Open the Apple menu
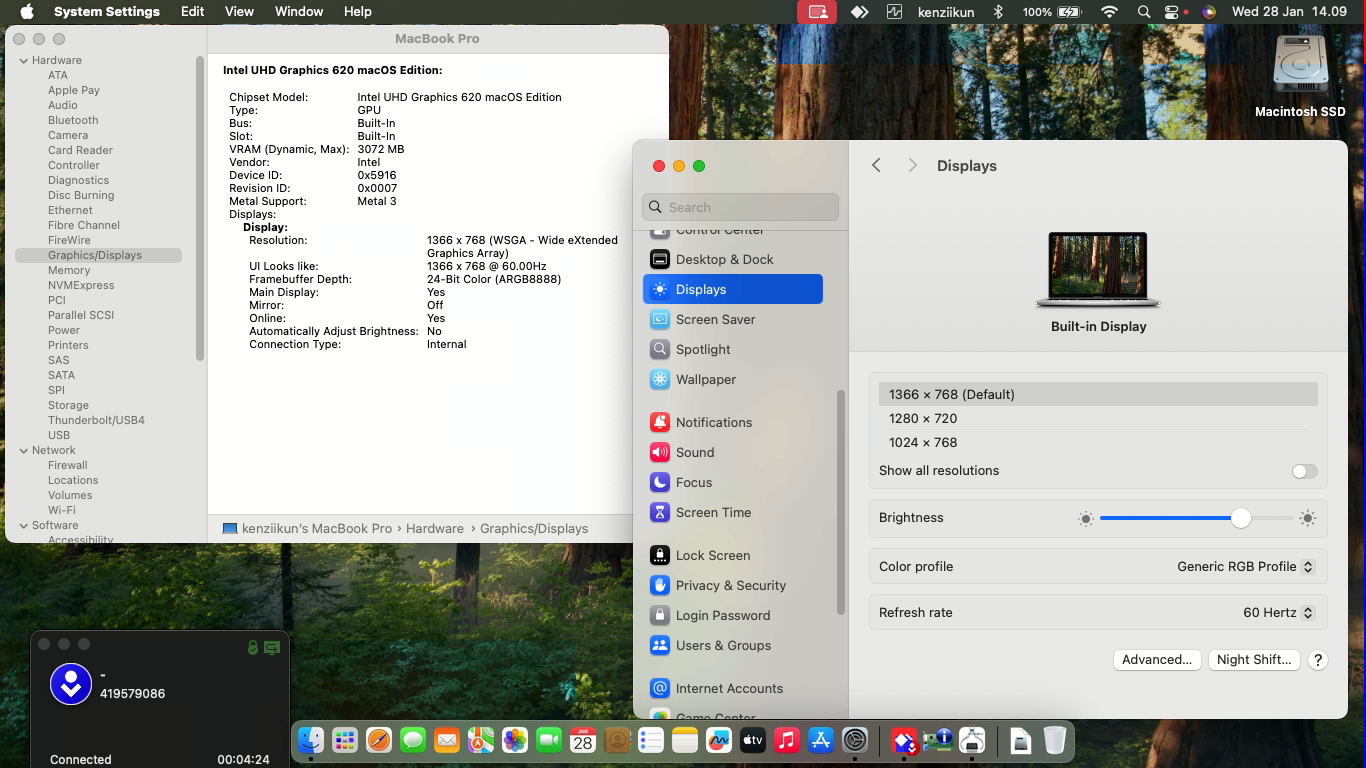Screen dimensions: 1366x768 (27, 12)
